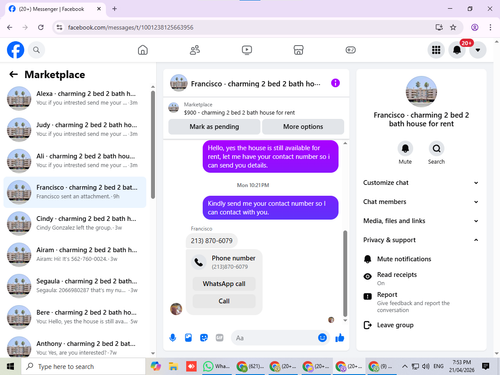
Task: Choose a sticker icon in composer
Action: 204,338
